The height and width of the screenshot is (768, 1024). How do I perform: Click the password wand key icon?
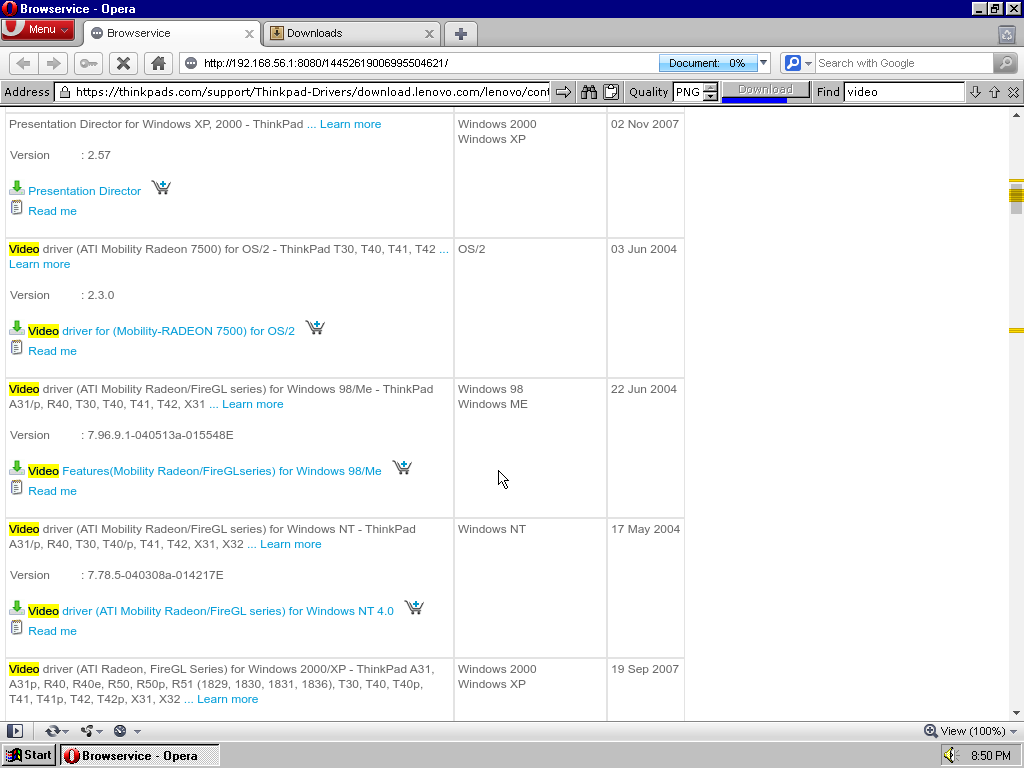tap(88, 63)
